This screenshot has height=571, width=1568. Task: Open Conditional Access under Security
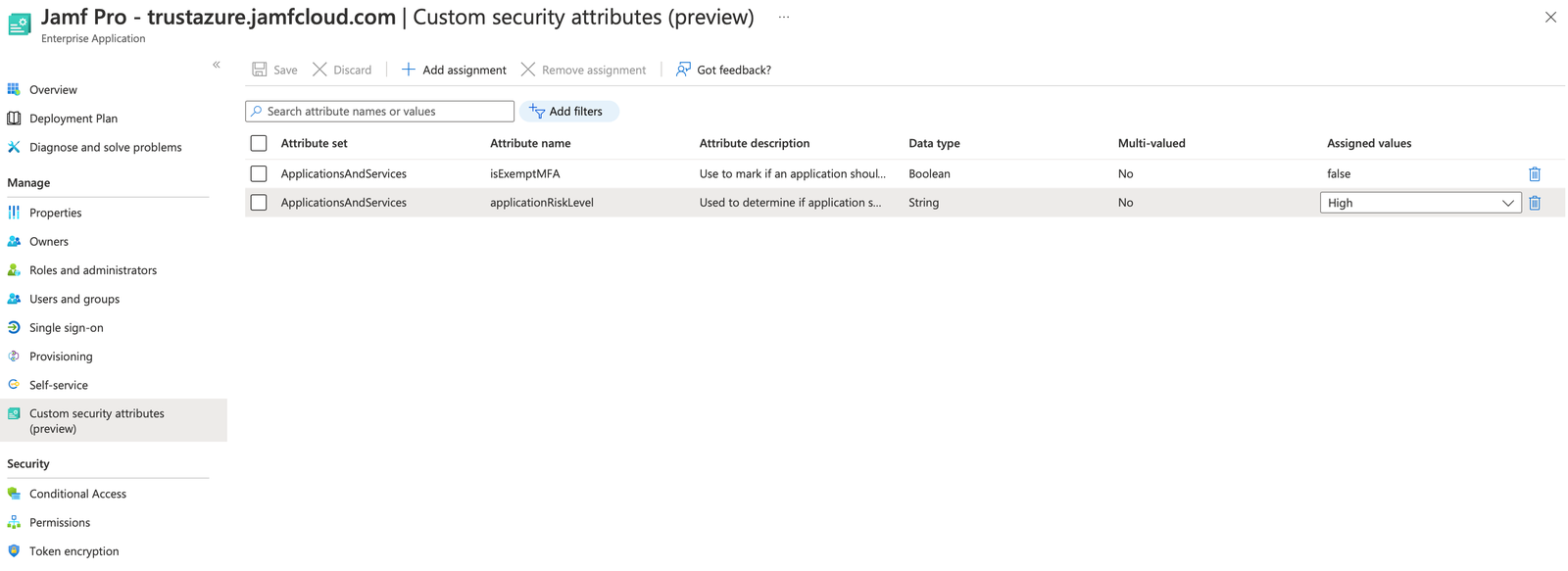click(77, 494)
